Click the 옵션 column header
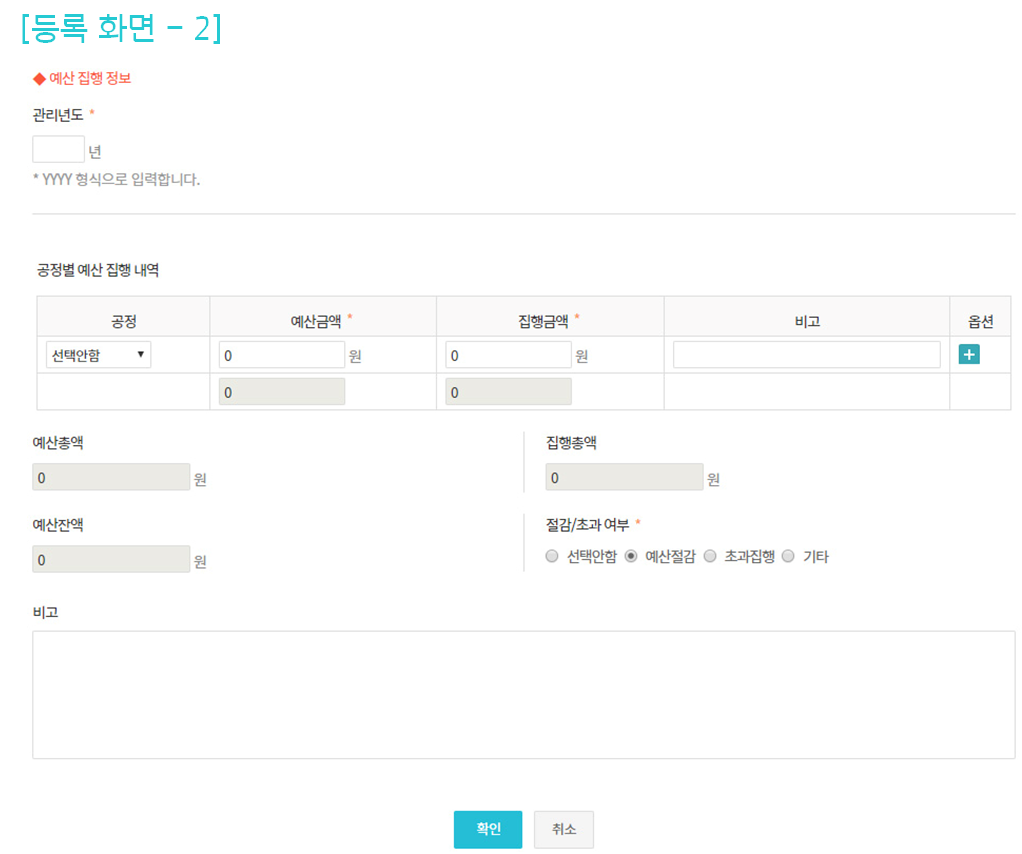Screen dimensions: 1022x854 click(980, 321)
